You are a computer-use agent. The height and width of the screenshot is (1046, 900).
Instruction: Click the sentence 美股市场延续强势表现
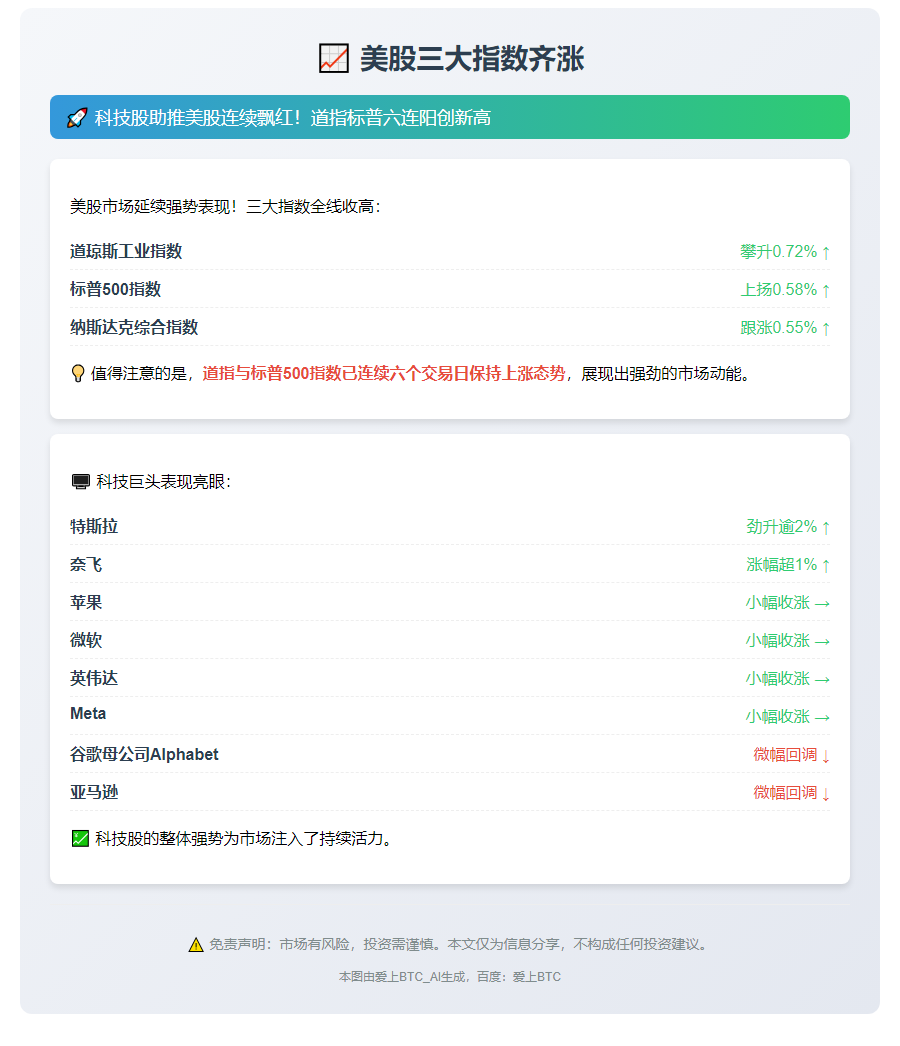coord(149,207)
